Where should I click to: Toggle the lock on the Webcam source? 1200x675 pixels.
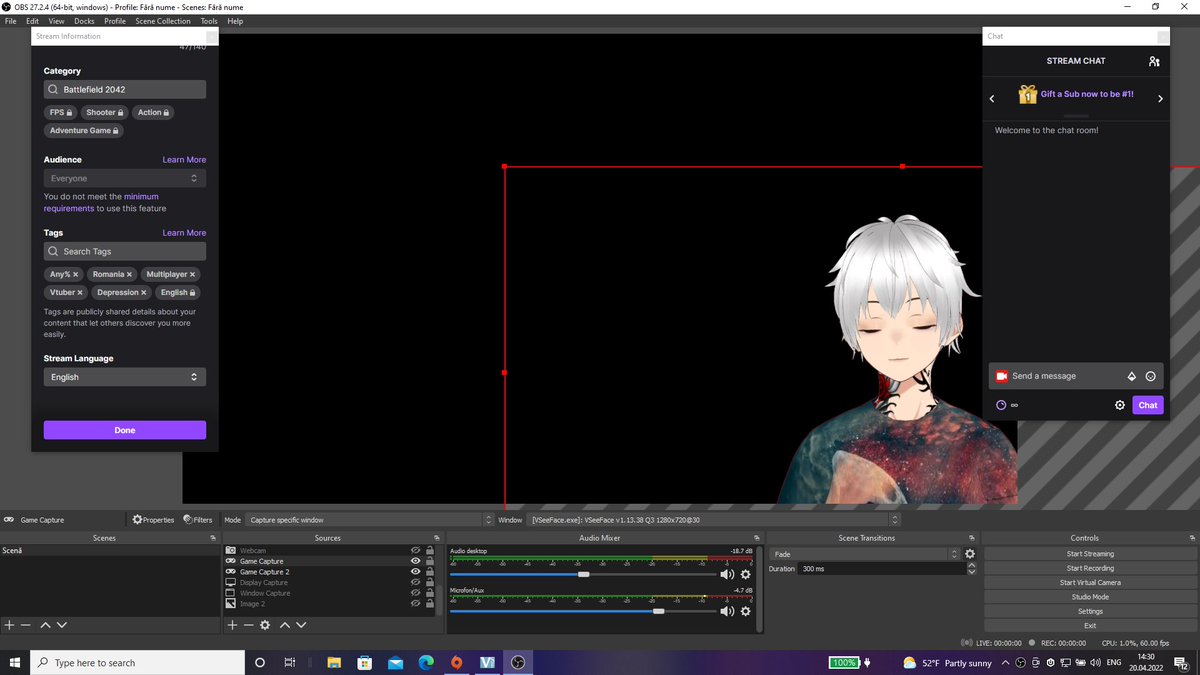[430, 551]
